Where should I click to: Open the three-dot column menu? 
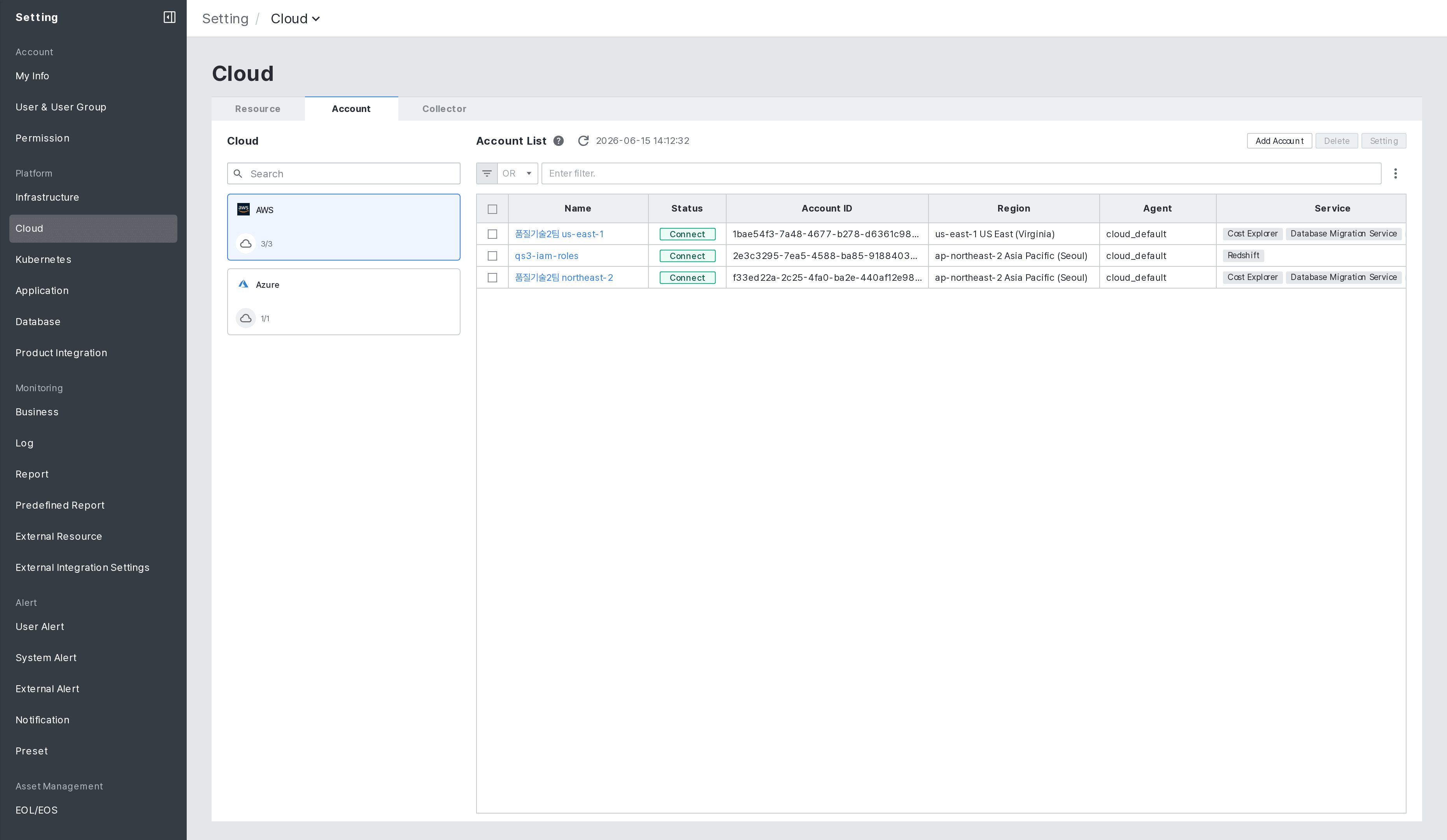click(x=1395, y=173)
